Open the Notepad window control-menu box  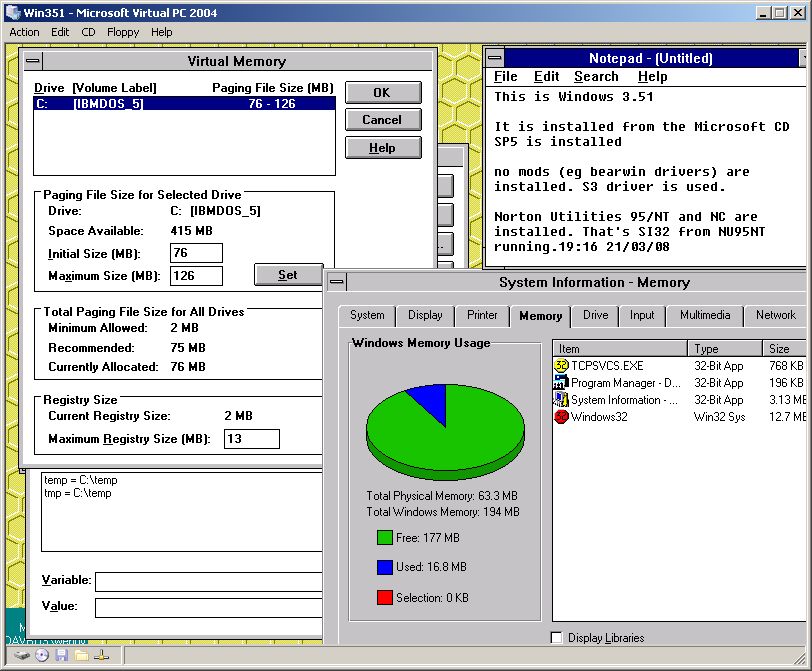point(495,57)
